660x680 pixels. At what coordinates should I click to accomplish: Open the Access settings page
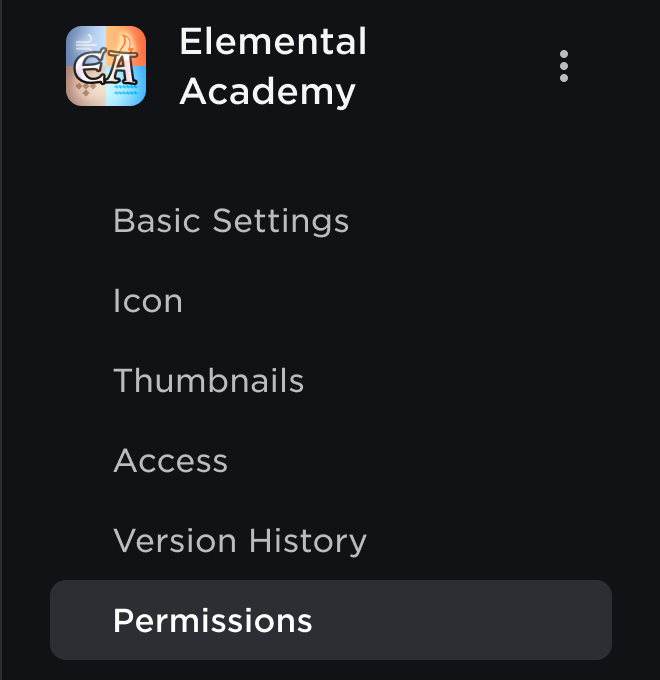pyautogui.click(x=171, y=461)
